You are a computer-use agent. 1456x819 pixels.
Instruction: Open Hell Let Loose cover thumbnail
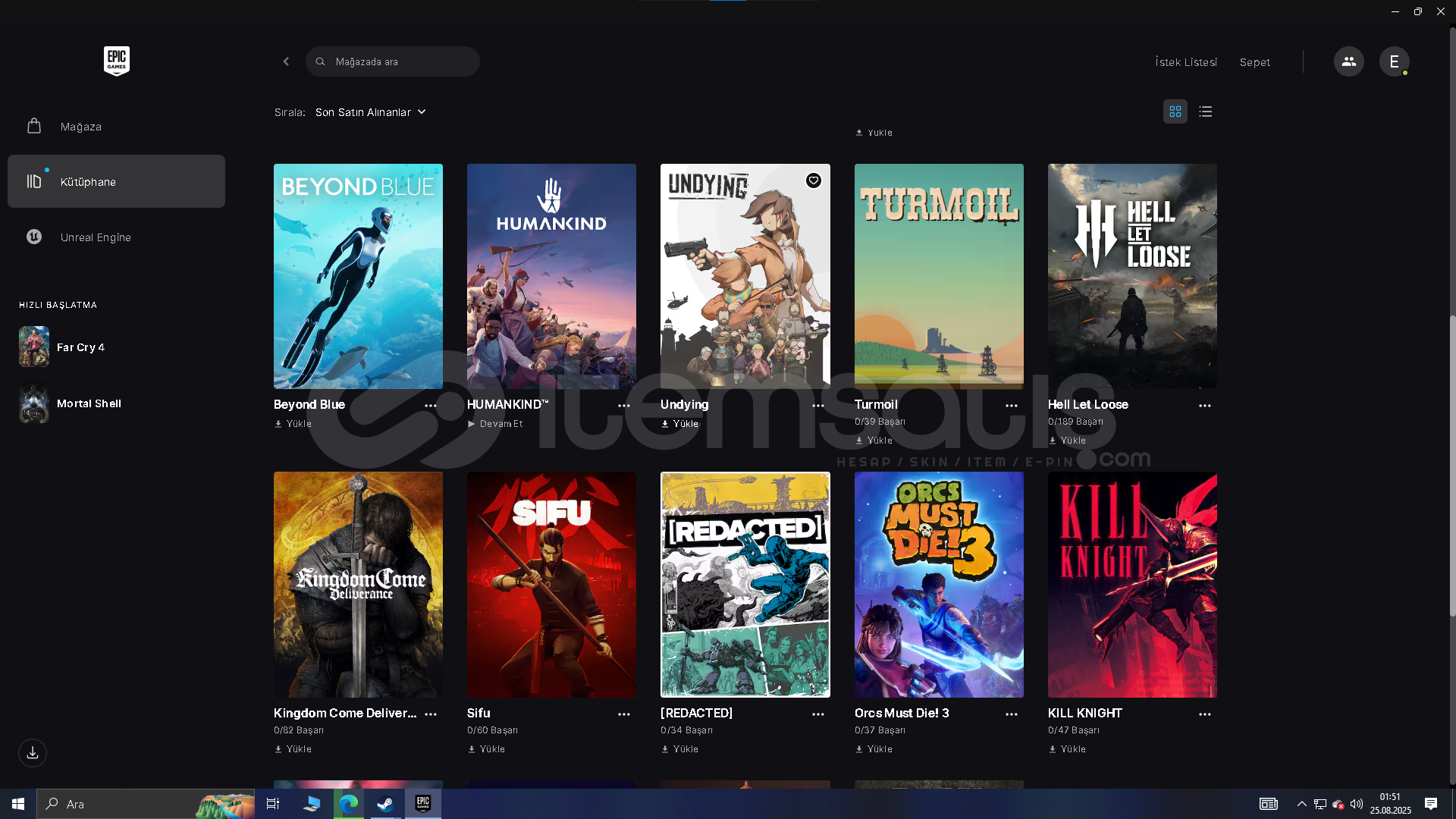[x=1132, y=276]
